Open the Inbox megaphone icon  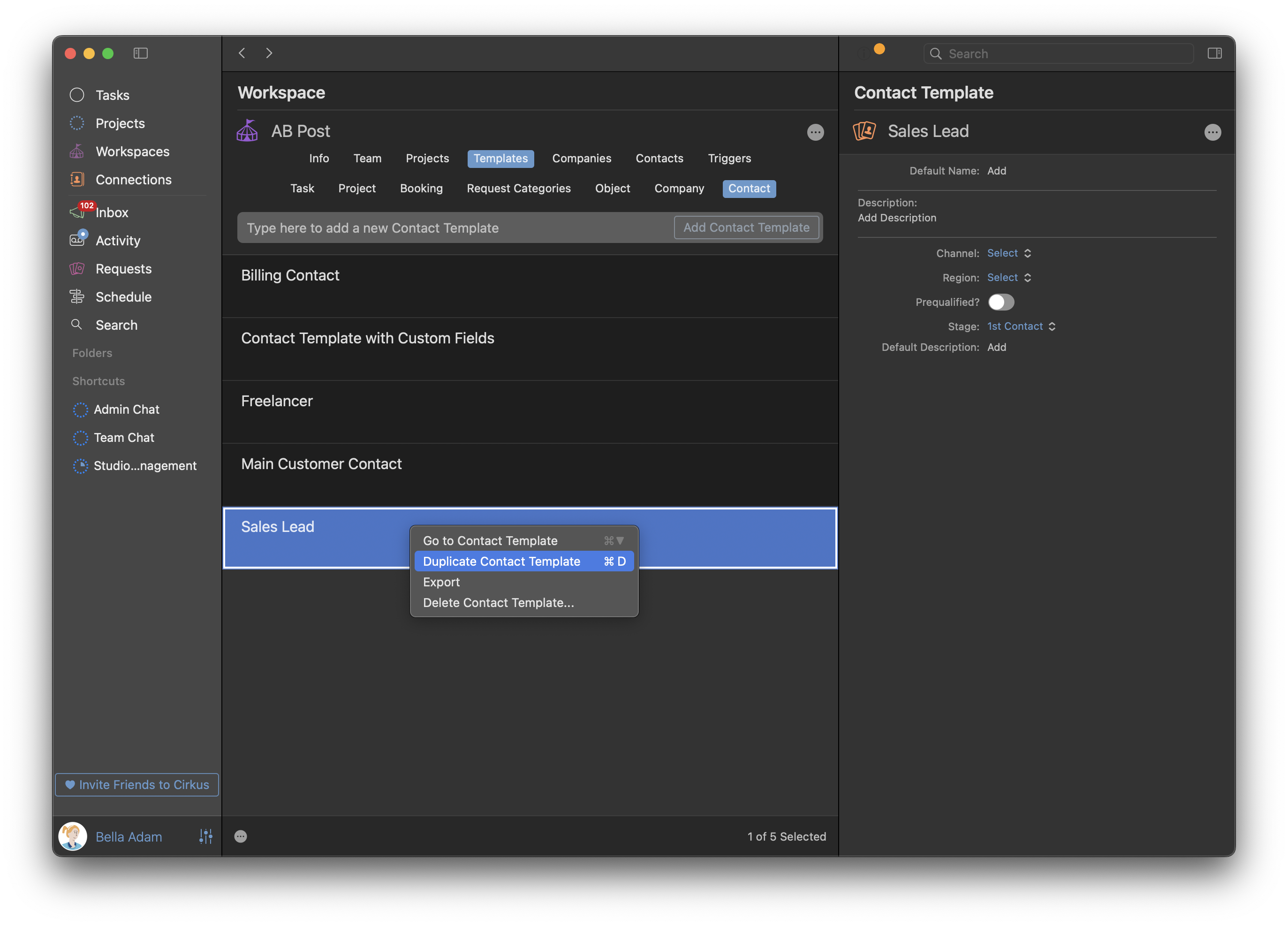click(x=77, y=213)
